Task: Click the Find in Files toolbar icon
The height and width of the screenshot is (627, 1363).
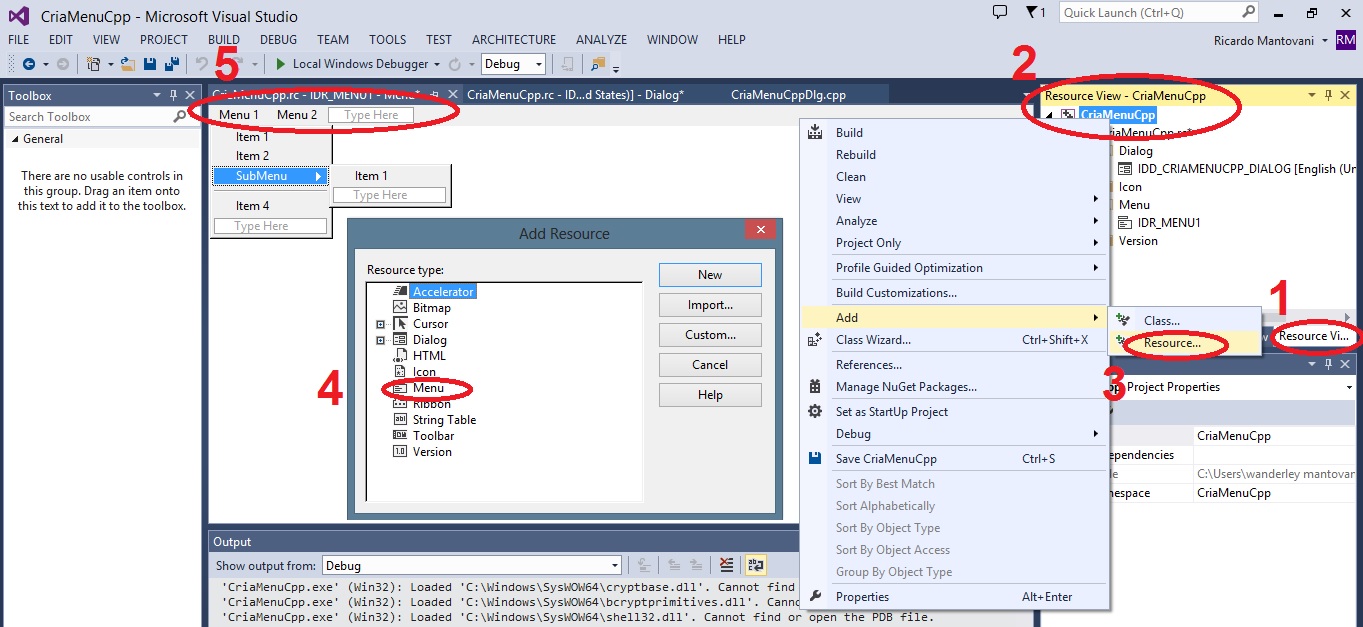Action: pyautogui.click(x=598, y=64)
